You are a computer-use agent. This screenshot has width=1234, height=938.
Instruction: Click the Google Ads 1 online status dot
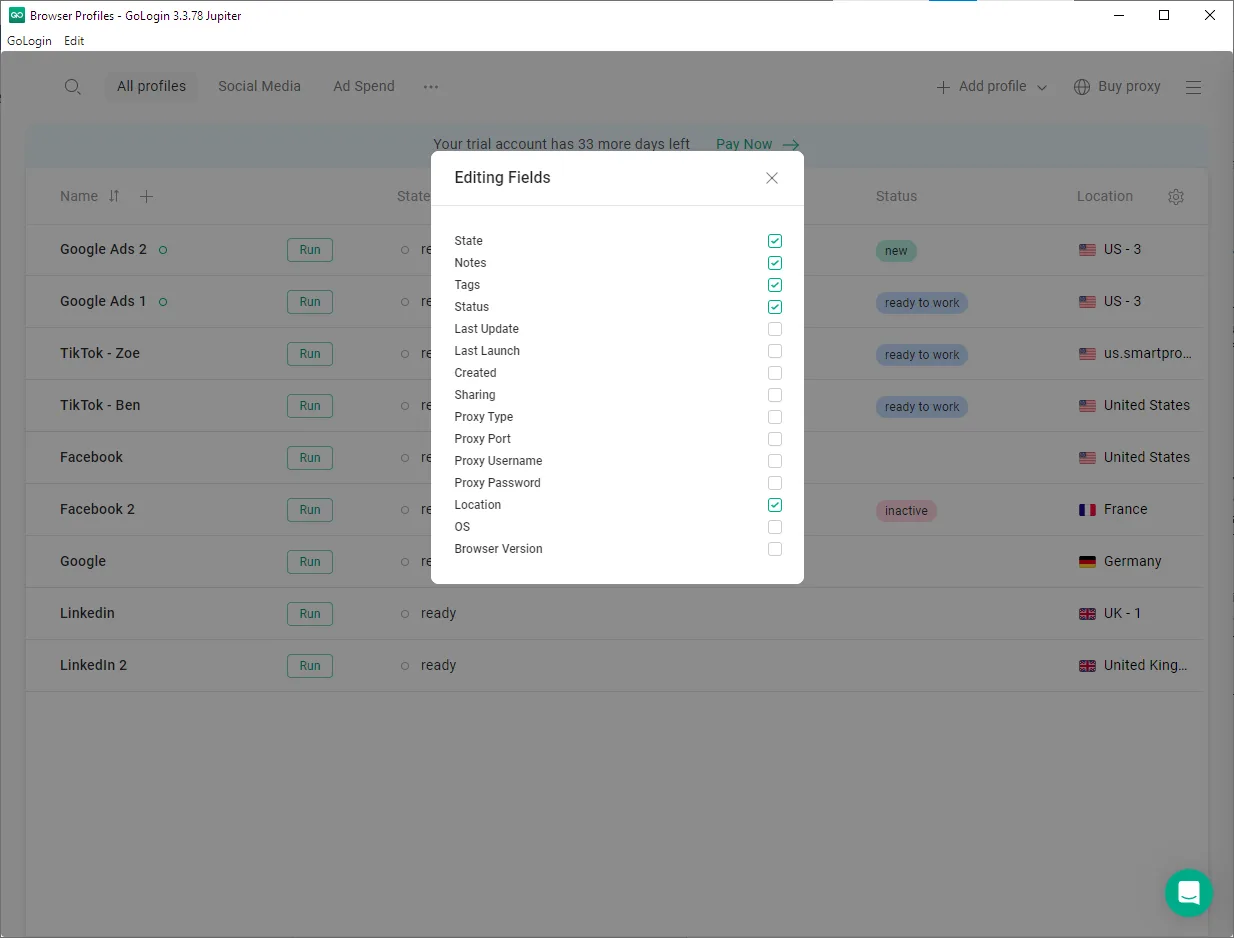[x=163, y=302]
